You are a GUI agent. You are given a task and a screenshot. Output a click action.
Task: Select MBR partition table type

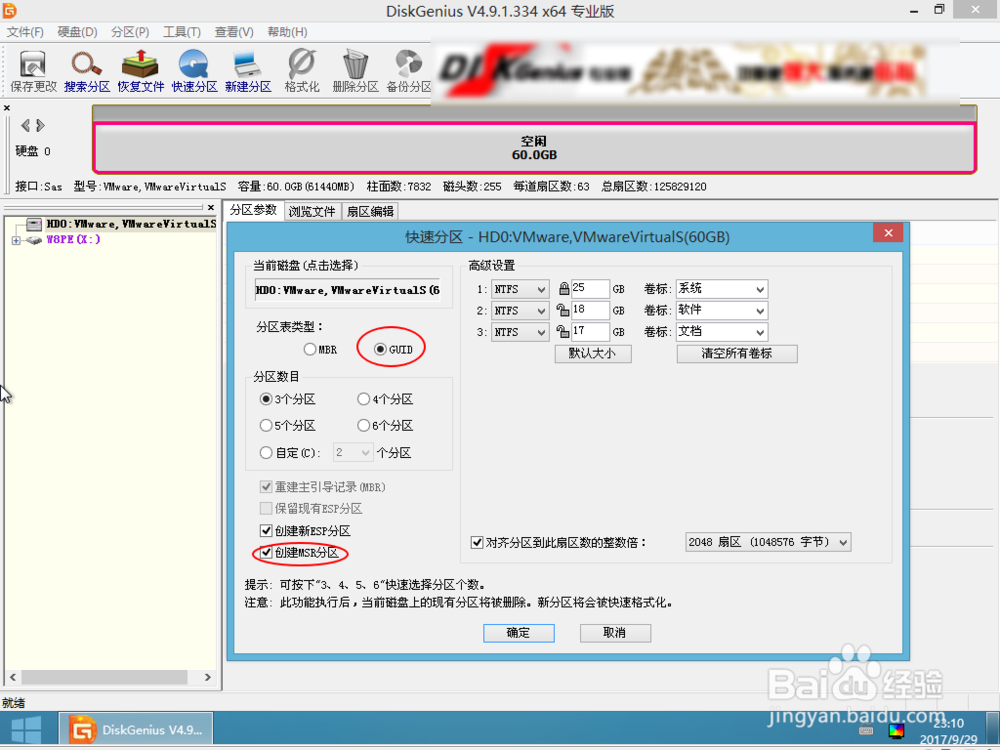pyautogui.click(x=320, y=349)
